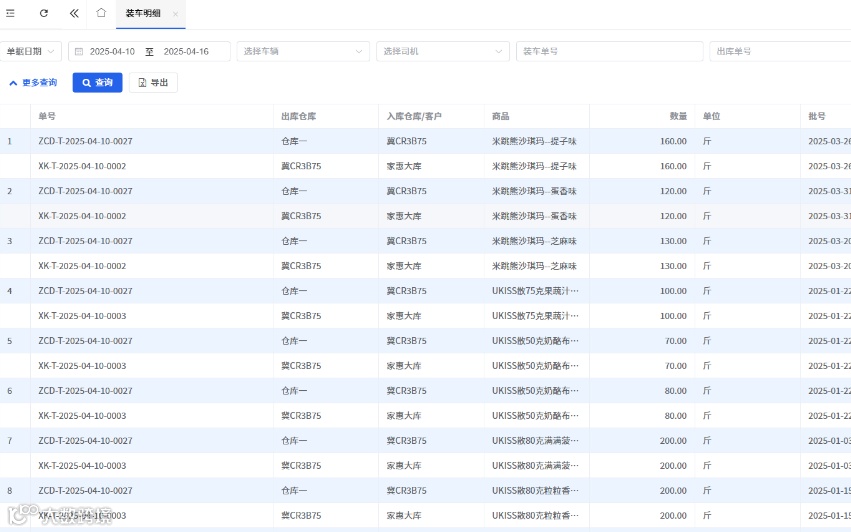Select end date 2025-04-16 field
This screenshot has height=532, width=851.
186,52
